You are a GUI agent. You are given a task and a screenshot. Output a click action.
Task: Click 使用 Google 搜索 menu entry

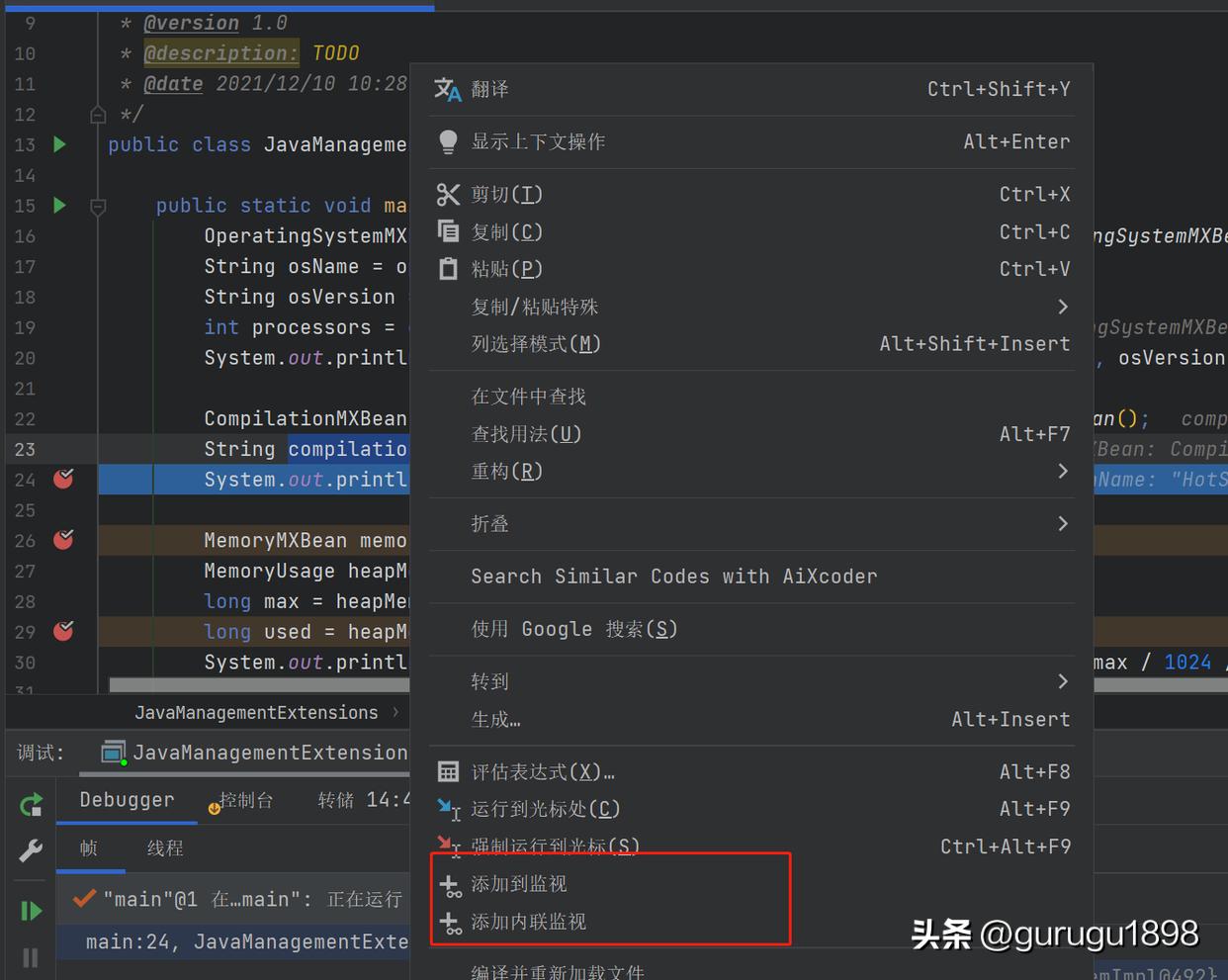tap(569, 628)
